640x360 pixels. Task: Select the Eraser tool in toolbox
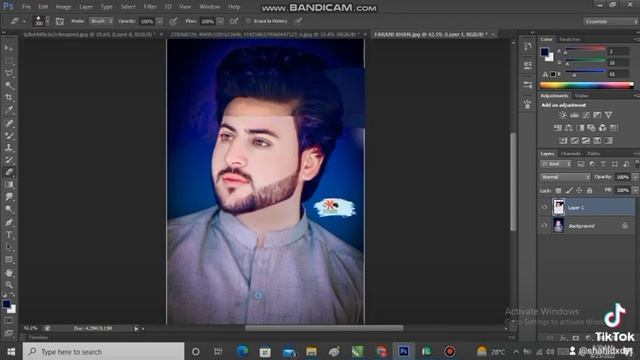pos(9,172)
